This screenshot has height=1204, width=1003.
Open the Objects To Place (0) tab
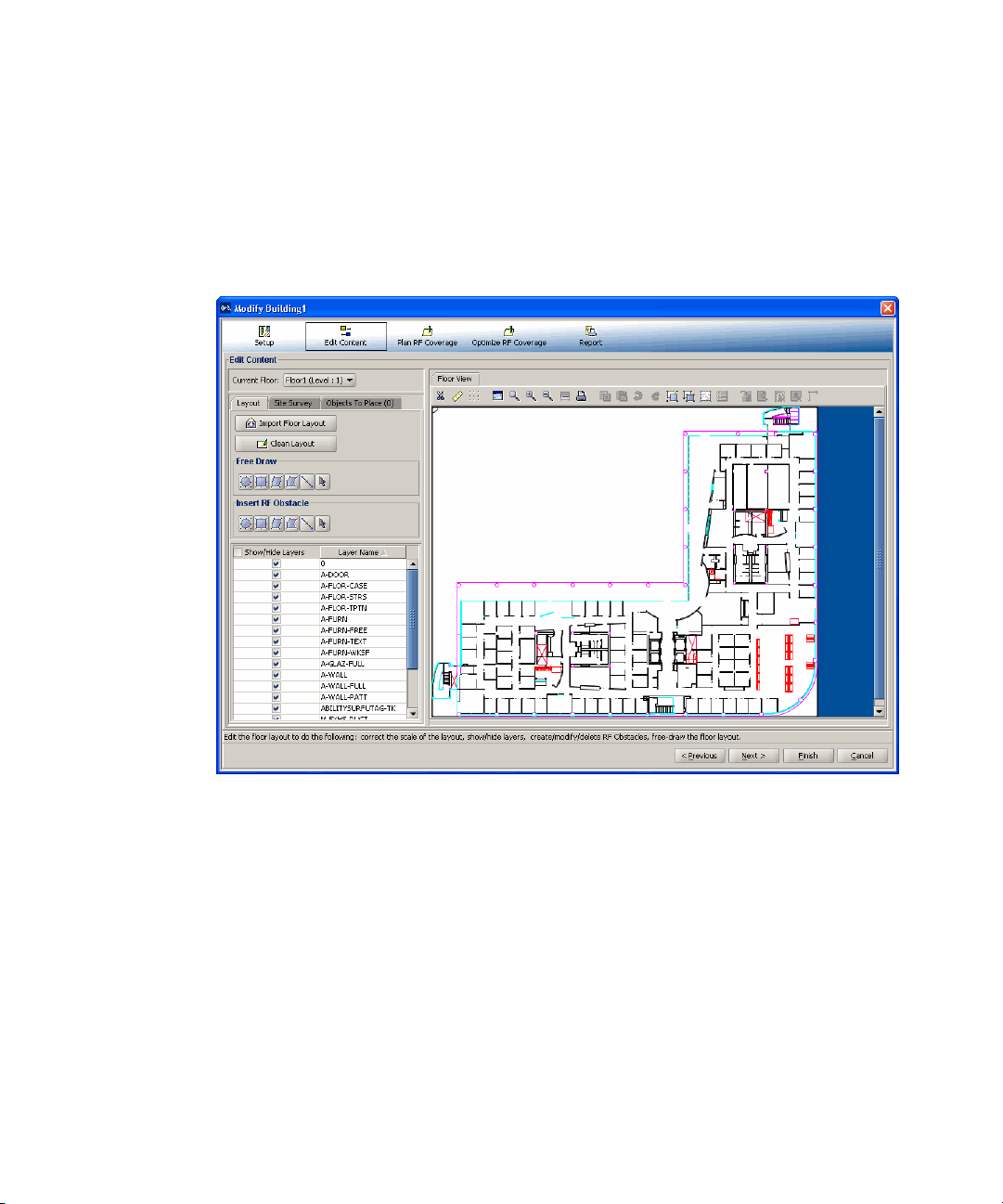point(360,403)
